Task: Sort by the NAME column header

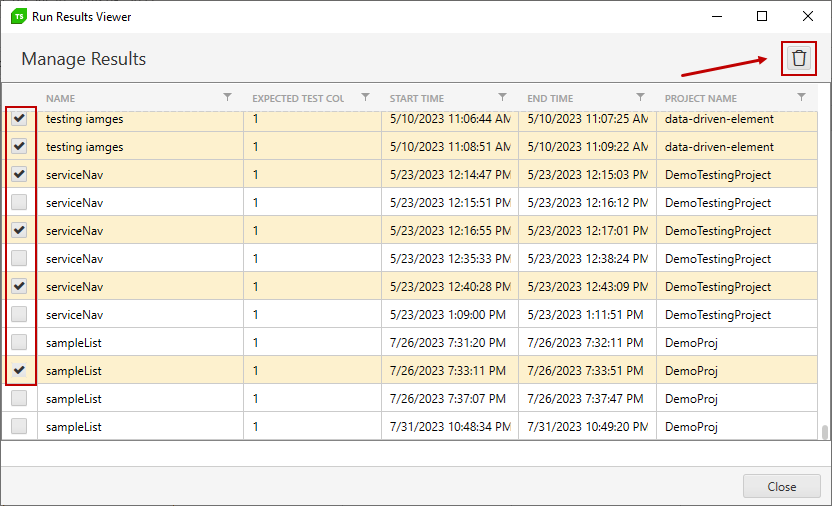Action: point(60,99)
